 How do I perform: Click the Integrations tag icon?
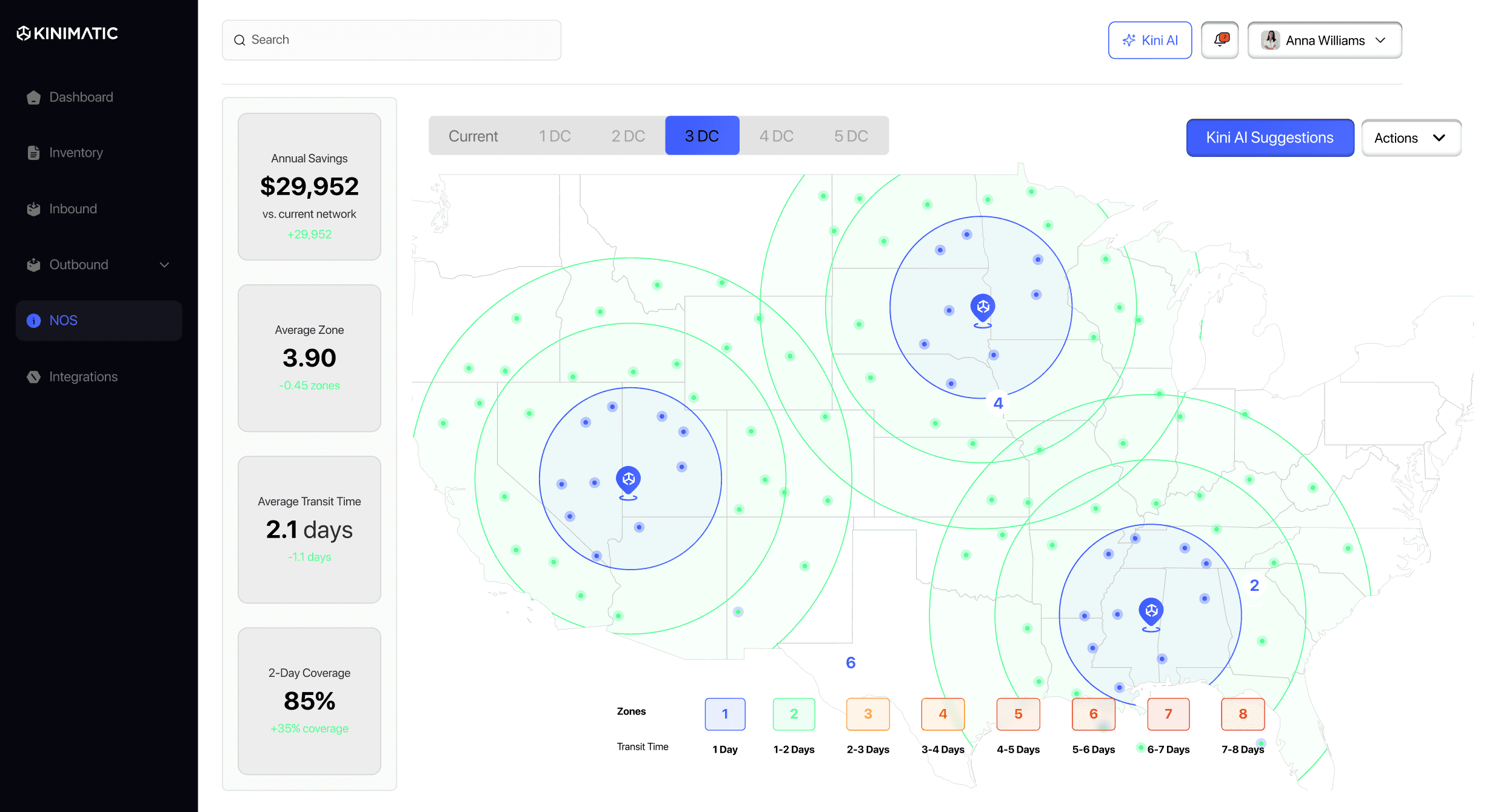(x=34, y=377)
